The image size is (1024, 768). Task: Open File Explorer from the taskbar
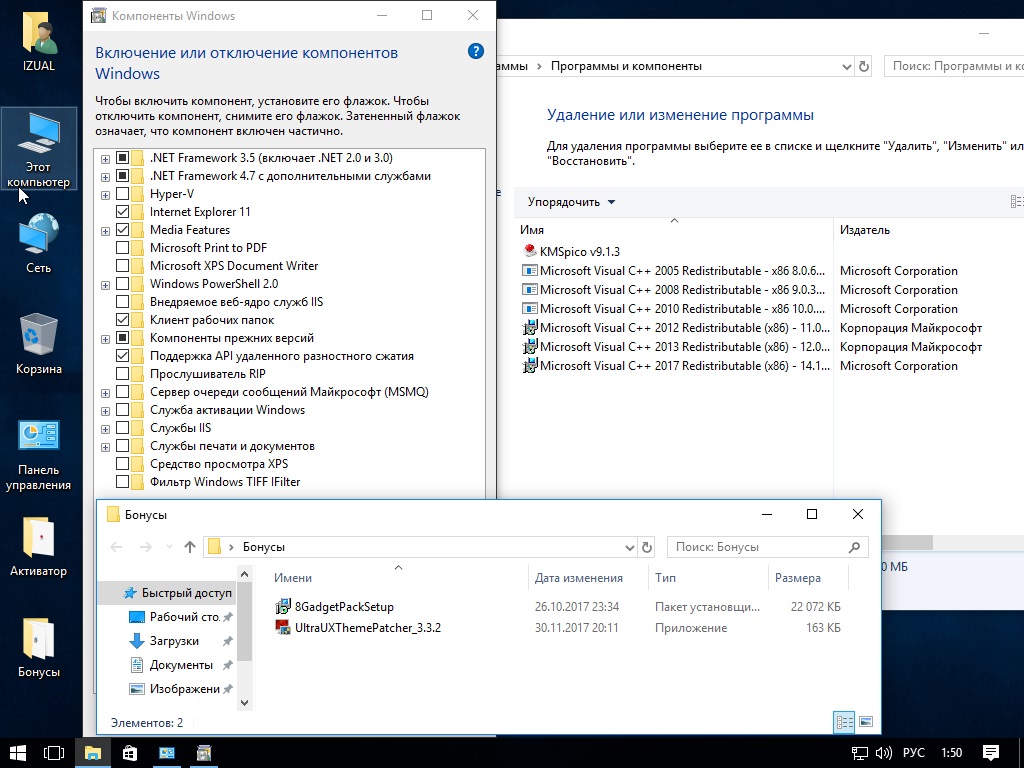[92, 753]
